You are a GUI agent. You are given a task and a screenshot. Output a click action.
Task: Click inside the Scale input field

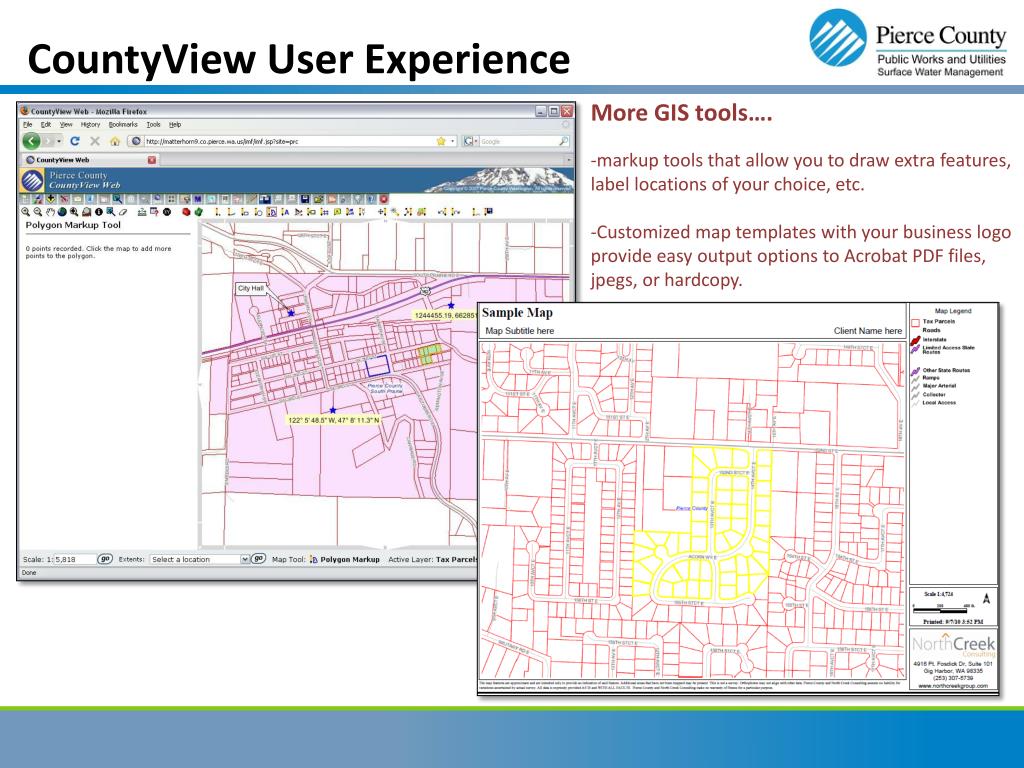[74, 559]
